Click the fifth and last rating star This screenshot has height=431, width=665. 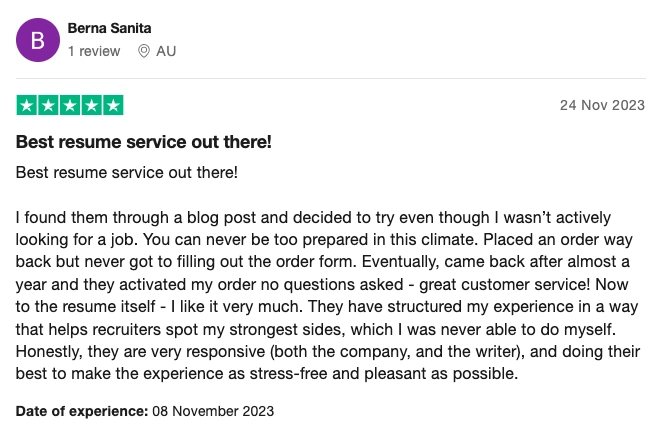tap(113, 105)
